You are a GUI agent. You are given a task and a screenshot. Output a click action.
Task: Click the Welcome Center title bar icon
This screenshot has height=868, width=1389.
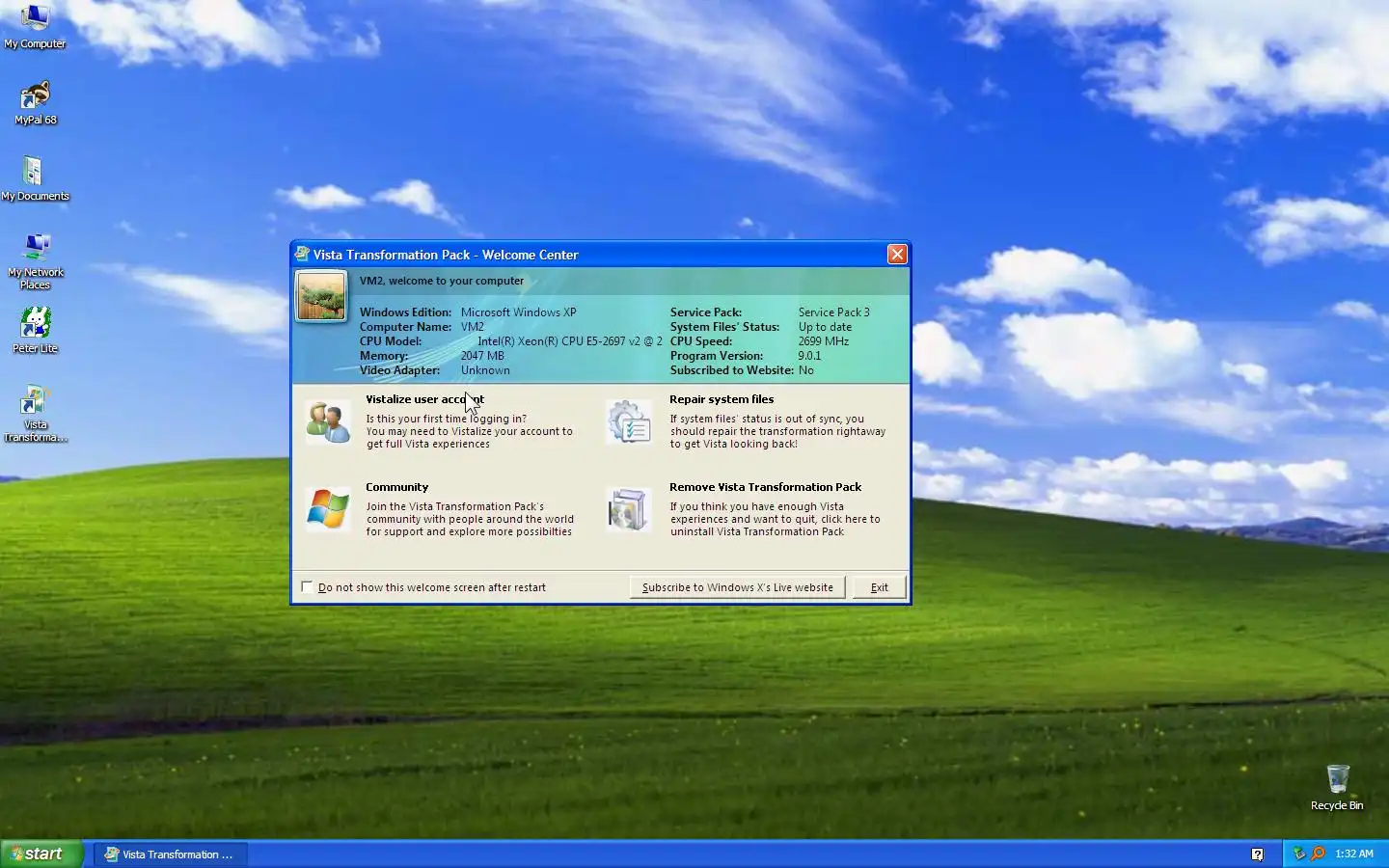click(302, 255)
